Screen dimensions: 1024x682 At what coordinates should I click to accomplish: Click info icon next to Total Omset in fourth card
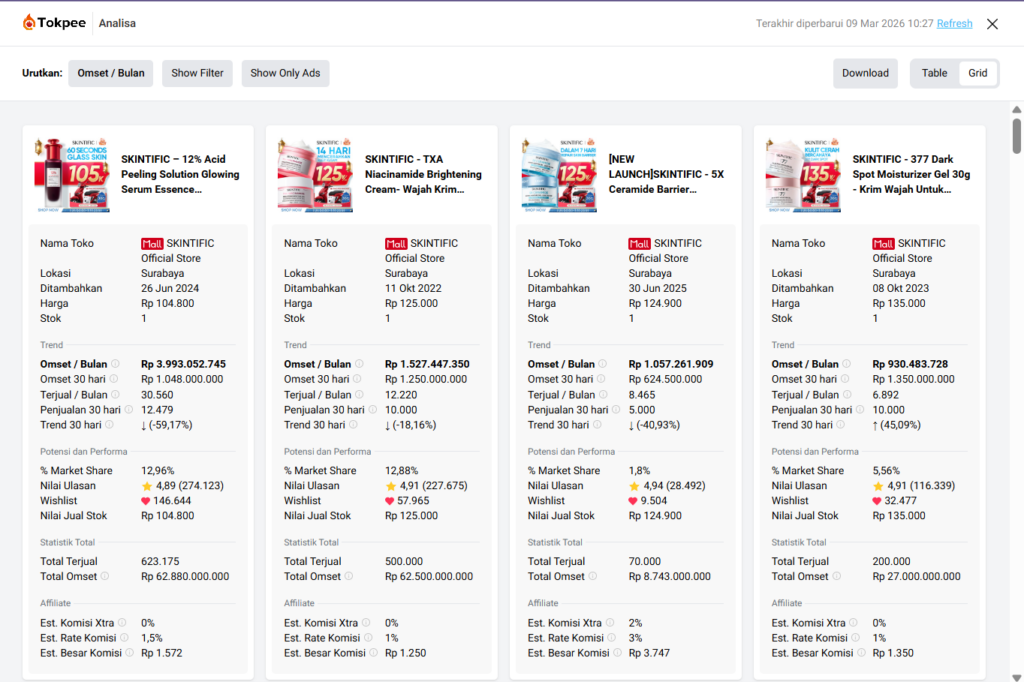coord(836,576)
